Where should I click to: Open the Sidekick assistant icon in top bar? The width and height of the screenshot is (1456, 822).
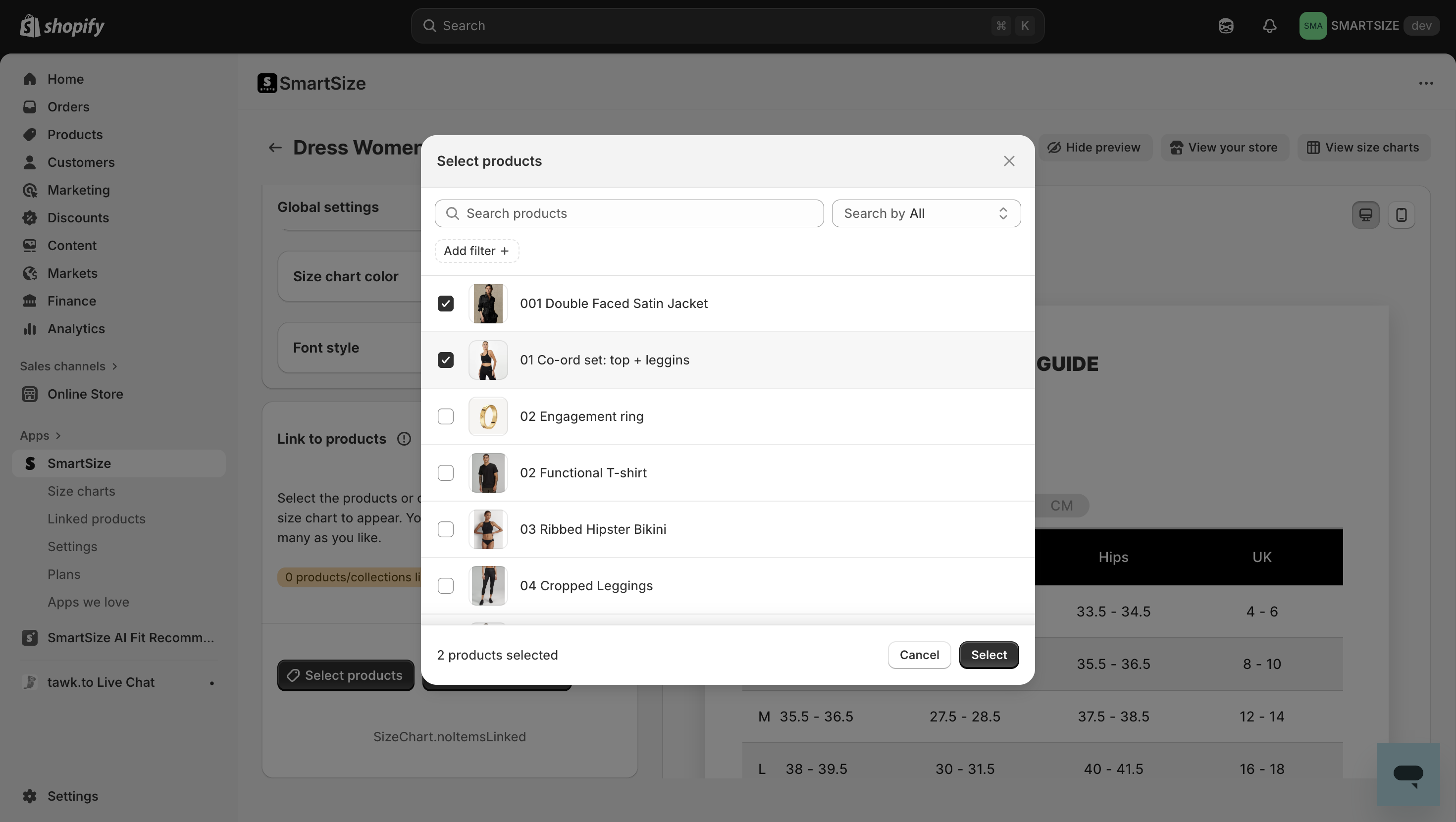tap(1225, 25)
